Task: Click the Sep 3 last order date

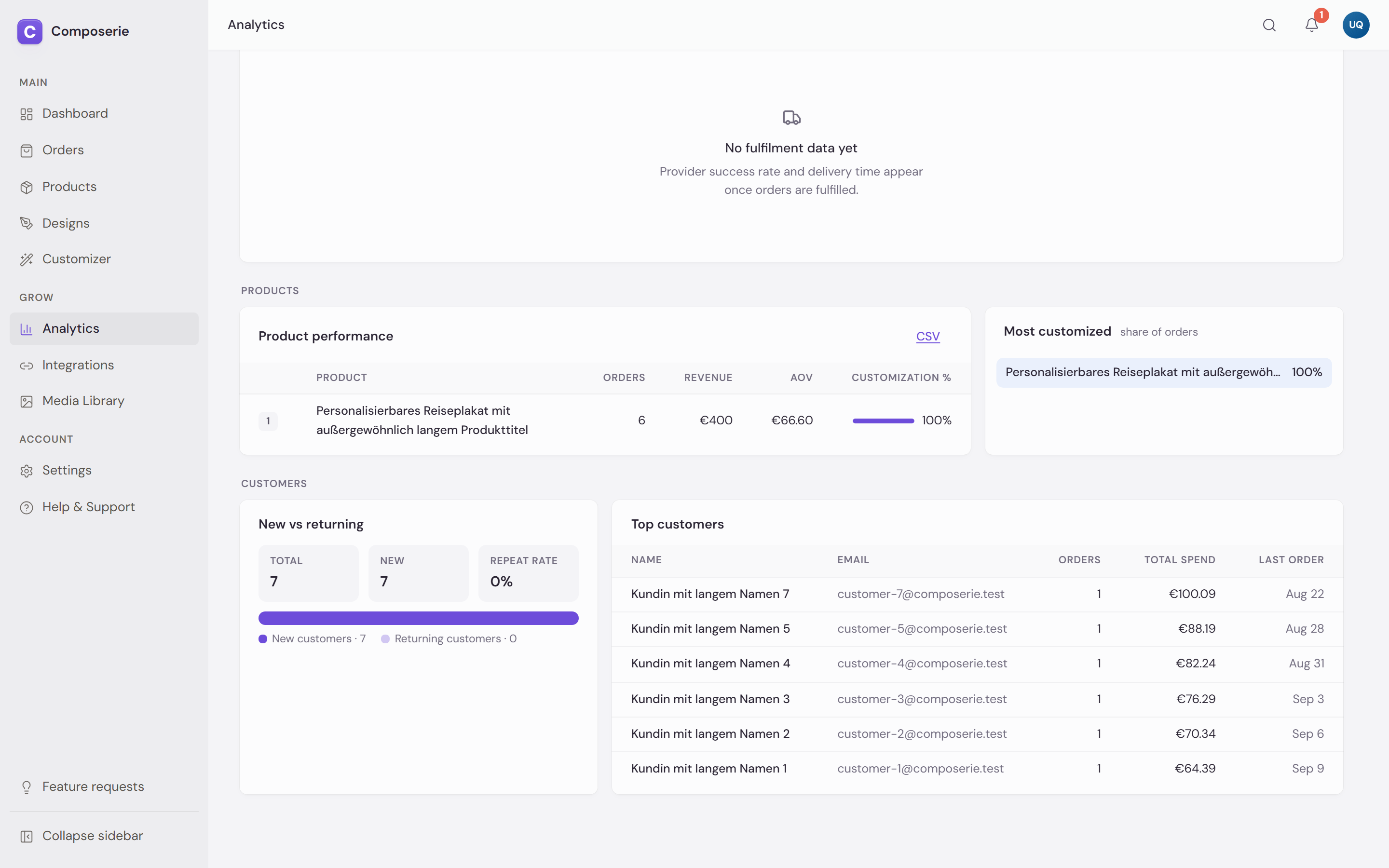Action: point(1308,699)
